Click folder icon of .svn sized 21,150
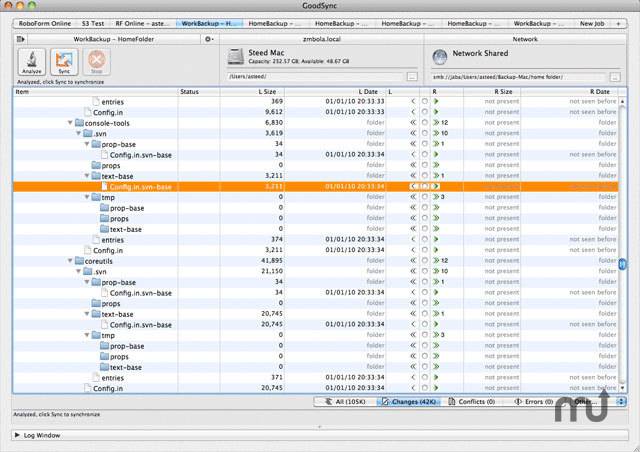 [88, 272]
